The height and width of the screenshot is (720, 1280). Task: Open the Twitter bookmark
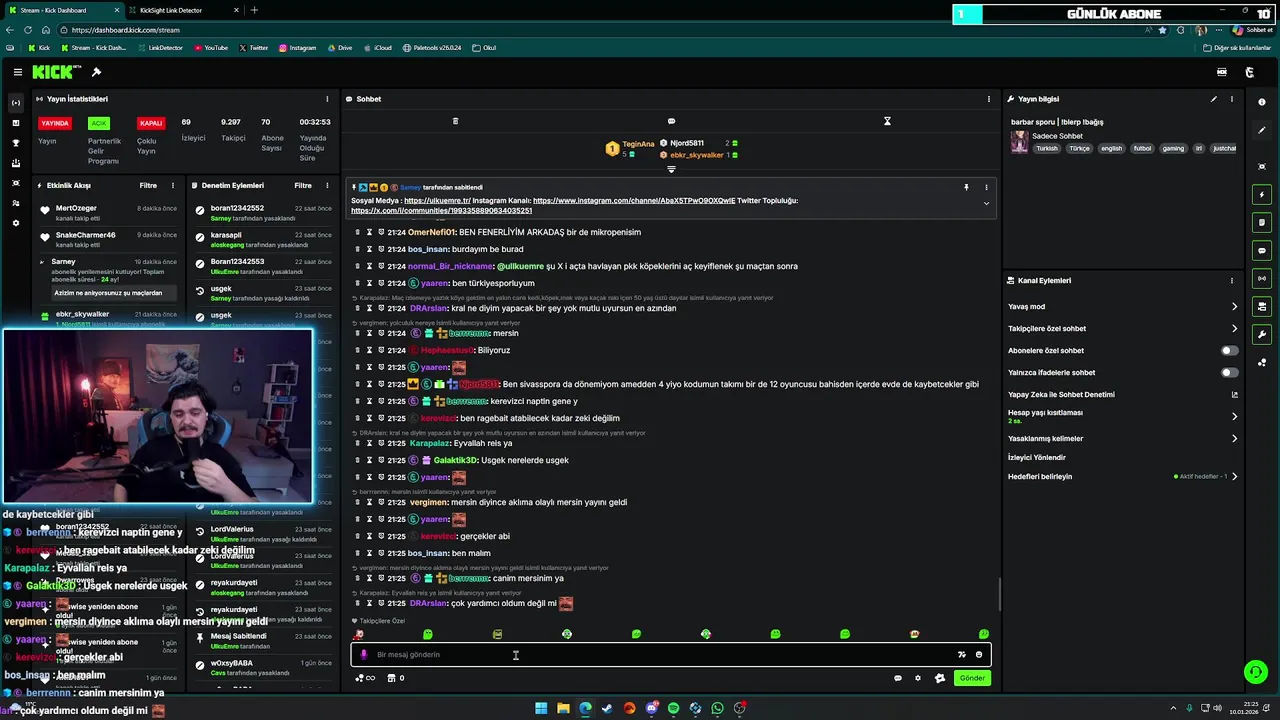click(x=253, y=48)
